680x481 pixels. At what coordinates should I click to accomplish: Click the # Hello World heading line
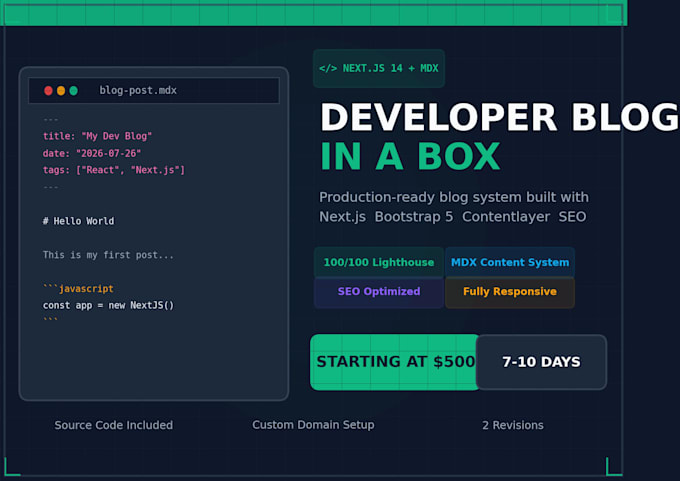(x=78, y=221)
